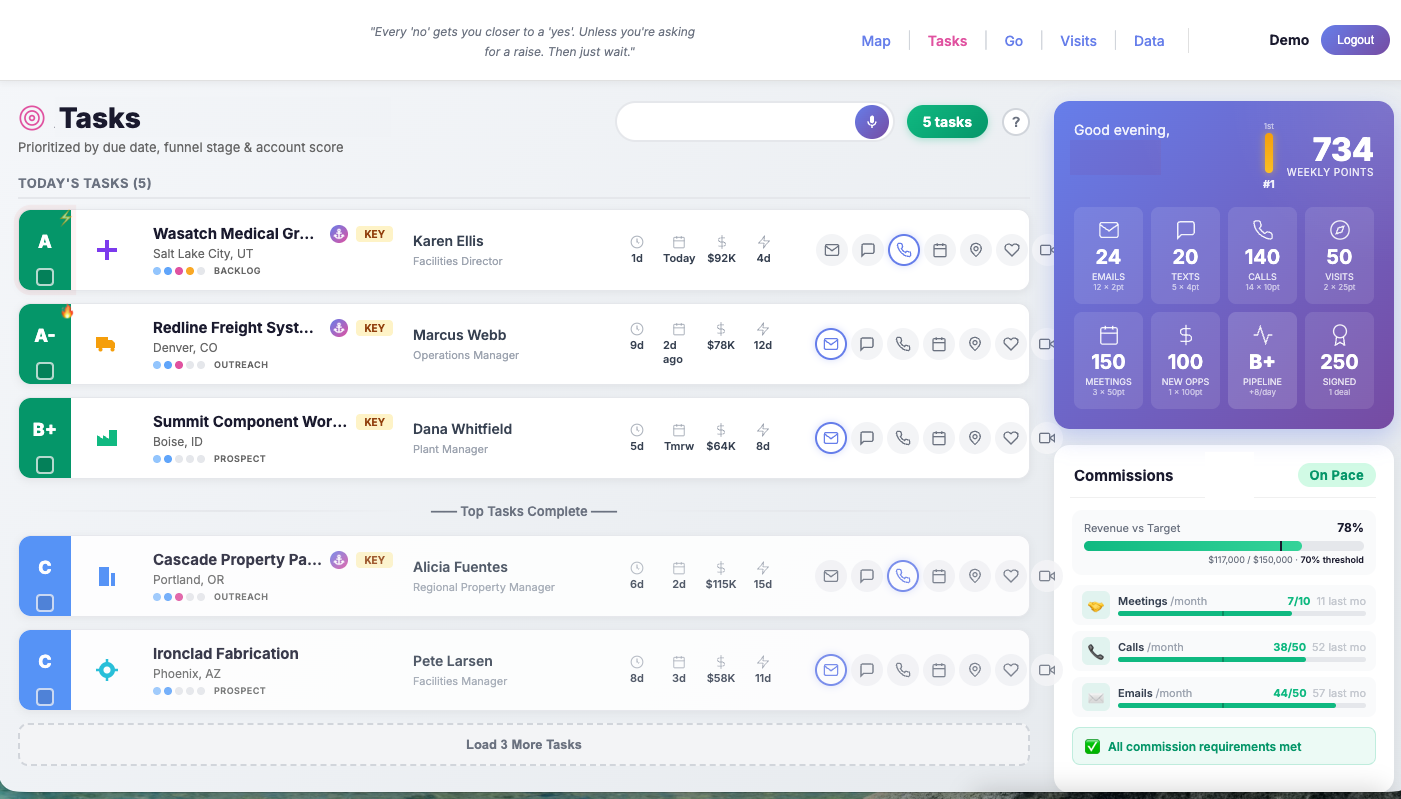
Task: Tick Ironclad Fabrication task checkbox
Action: [45, 697]
